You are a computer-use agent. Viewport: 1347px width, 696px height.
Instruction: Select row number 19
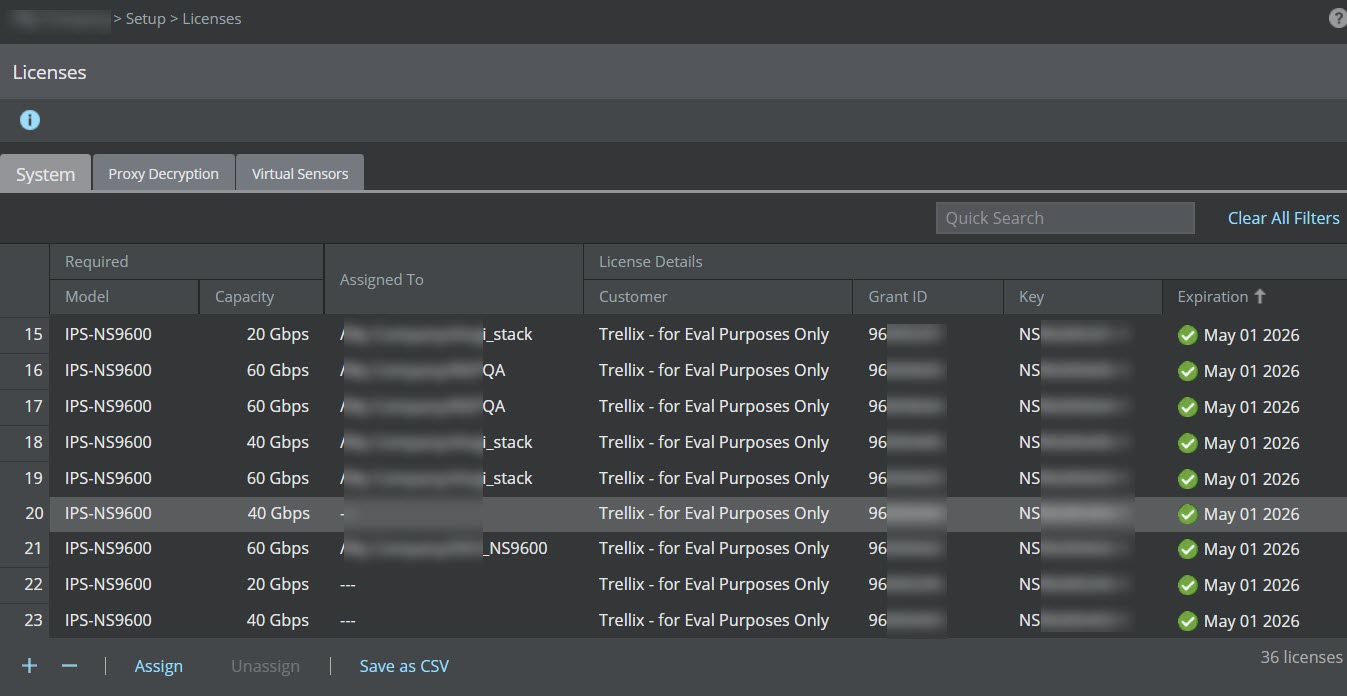[33, 478]
